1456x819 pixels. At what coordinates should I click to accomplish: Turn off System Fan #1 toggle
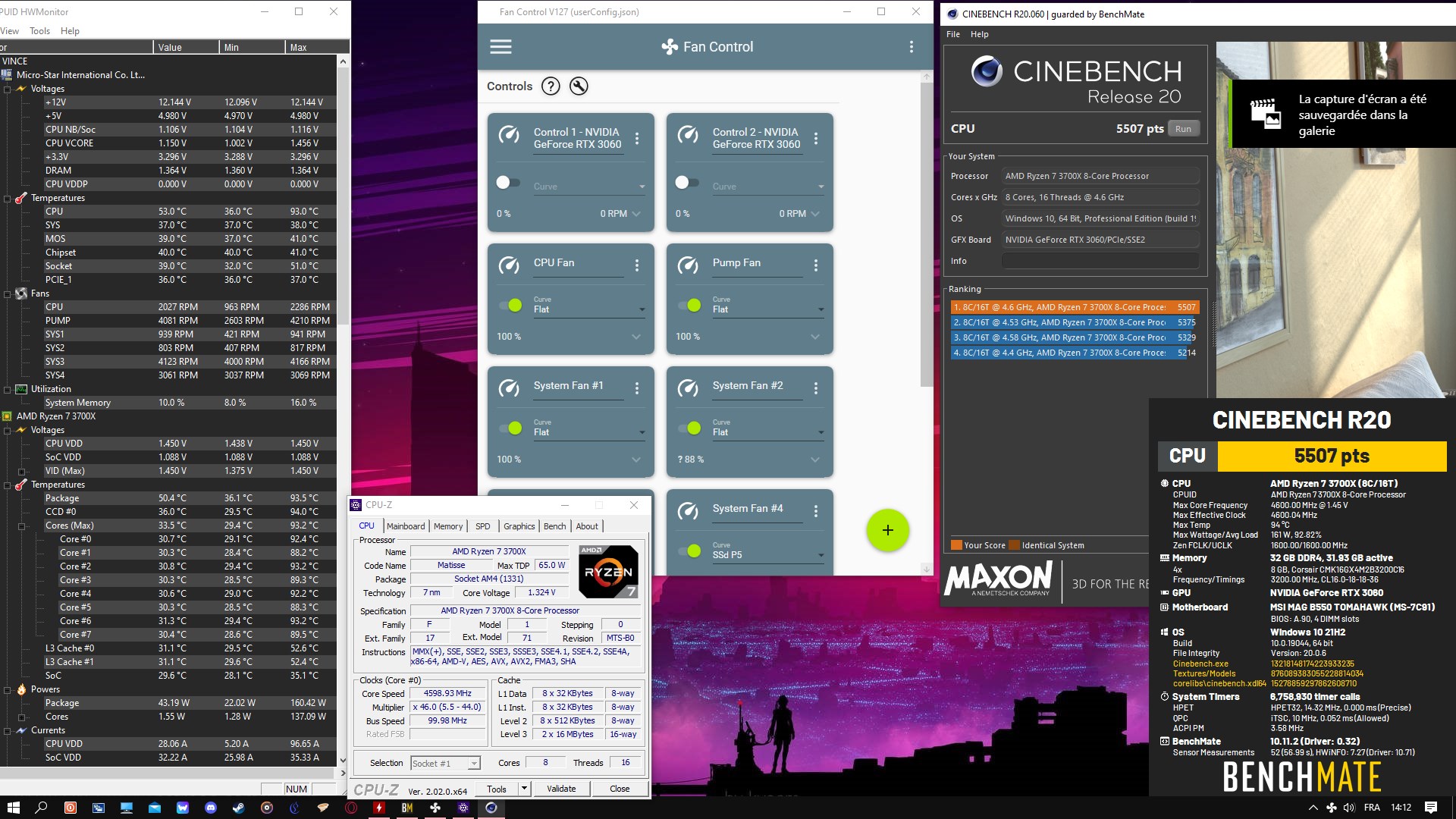[x=510, y=428]
